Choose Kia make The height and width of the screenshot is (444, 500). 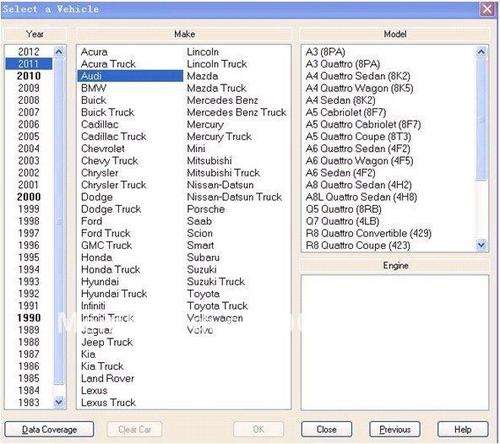coord(88,354)
